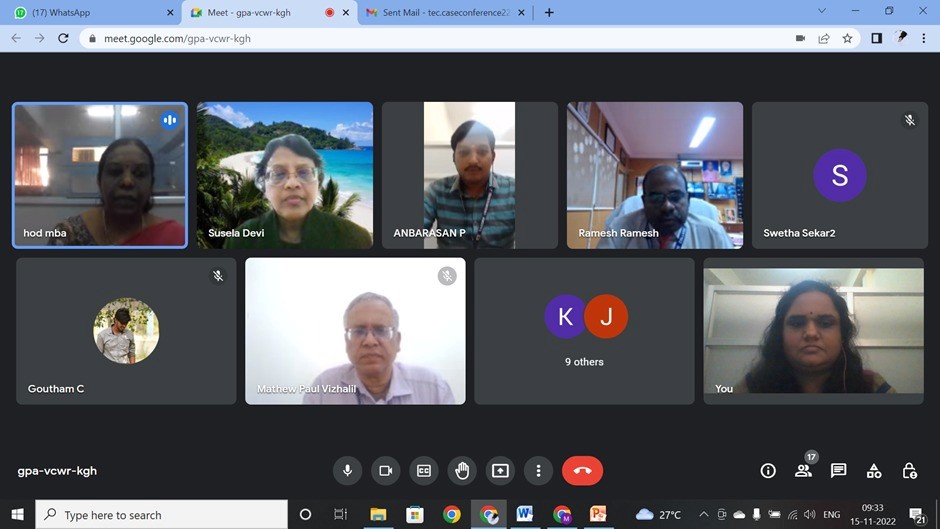
Task: Expand the browser tab search chevron
Action: (822, 12)
